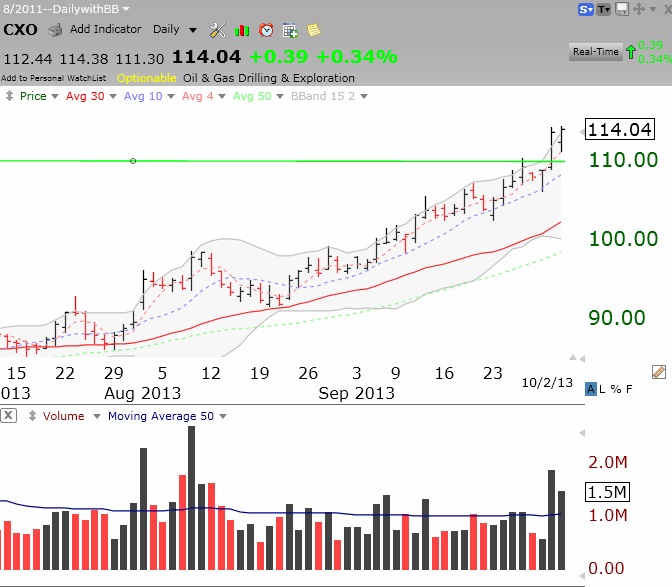Click the printer icon next to CXO
This screenshot has height=587, width=672.
click(55, 30)
